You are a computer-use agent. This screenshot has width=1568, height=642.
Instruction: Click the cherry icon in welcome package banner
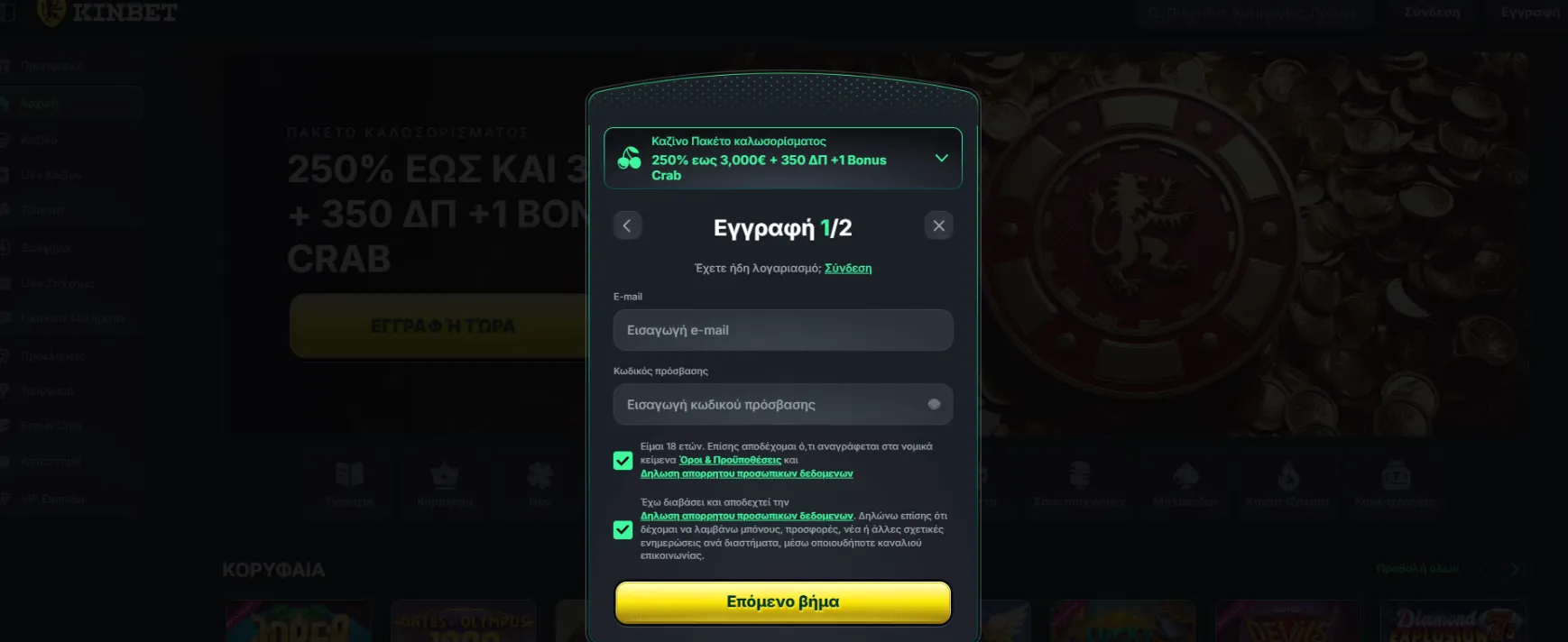click(x=629, y=159)
